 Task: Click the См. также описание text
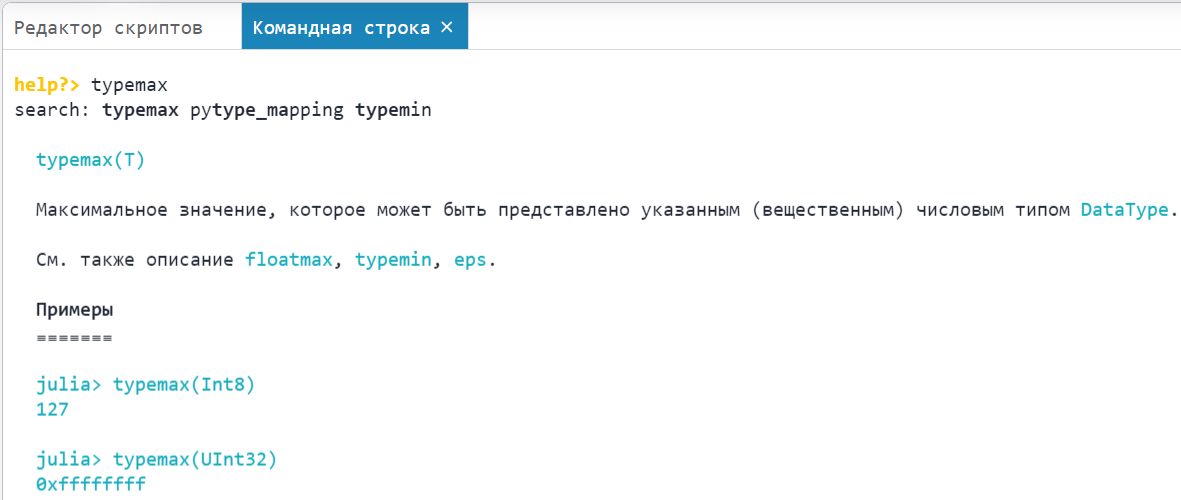(x=135, y=260)
